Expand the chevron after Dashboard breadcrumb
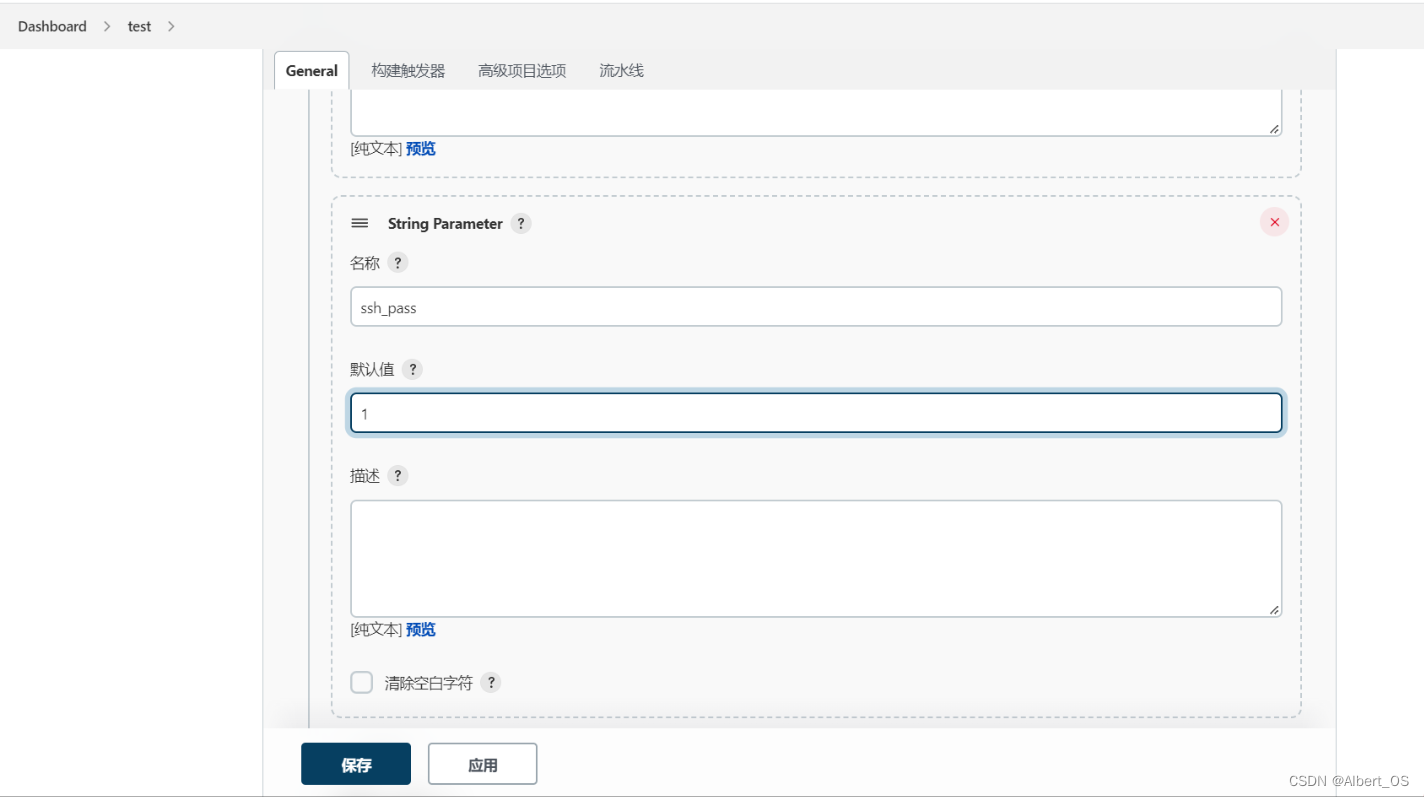The width and height of the screenshot is (1424, 797). pos(107,27)
